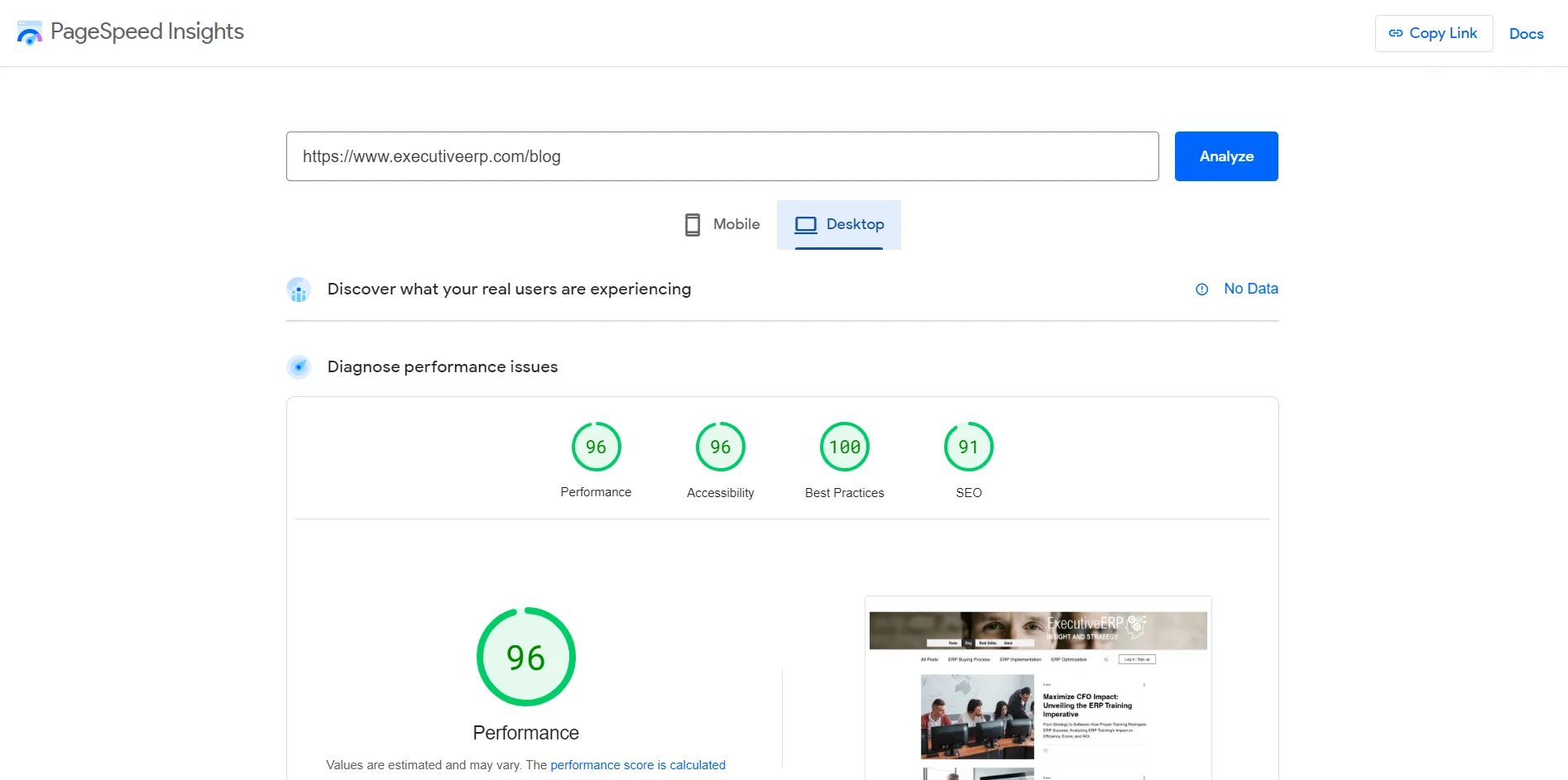The height and width of the screenshot is (780, 1568).
Task: Open PageSpeed Insights home title
Action: tap(147, 31)
